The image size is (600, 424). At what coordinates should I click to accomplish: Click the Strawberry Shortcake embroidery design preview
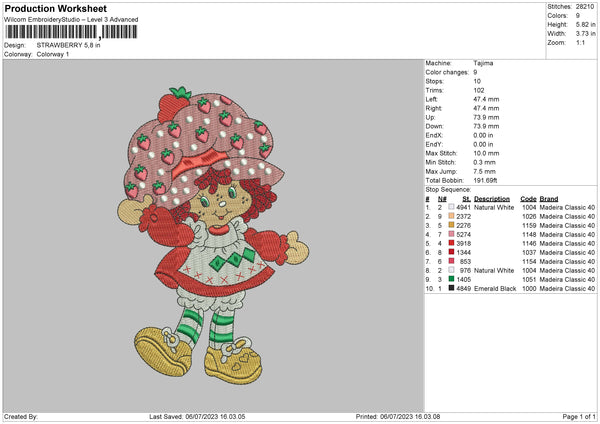pyautogui.click(x=213, y=236)
